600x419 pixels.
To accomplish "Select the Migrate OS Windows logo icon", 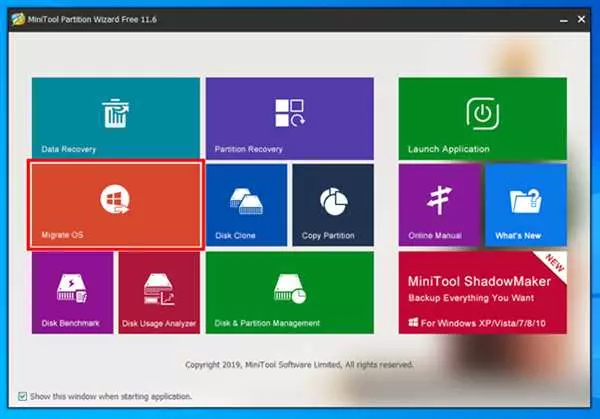I will (115, 199).
